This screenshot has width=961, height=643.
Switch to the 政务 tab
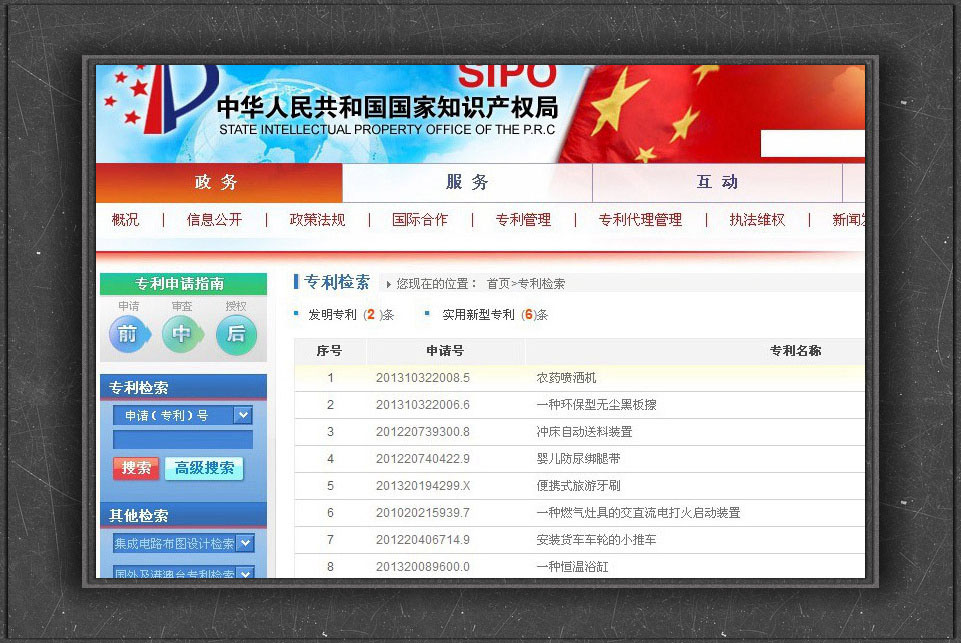pyautogui.click(x=218, y=182)
